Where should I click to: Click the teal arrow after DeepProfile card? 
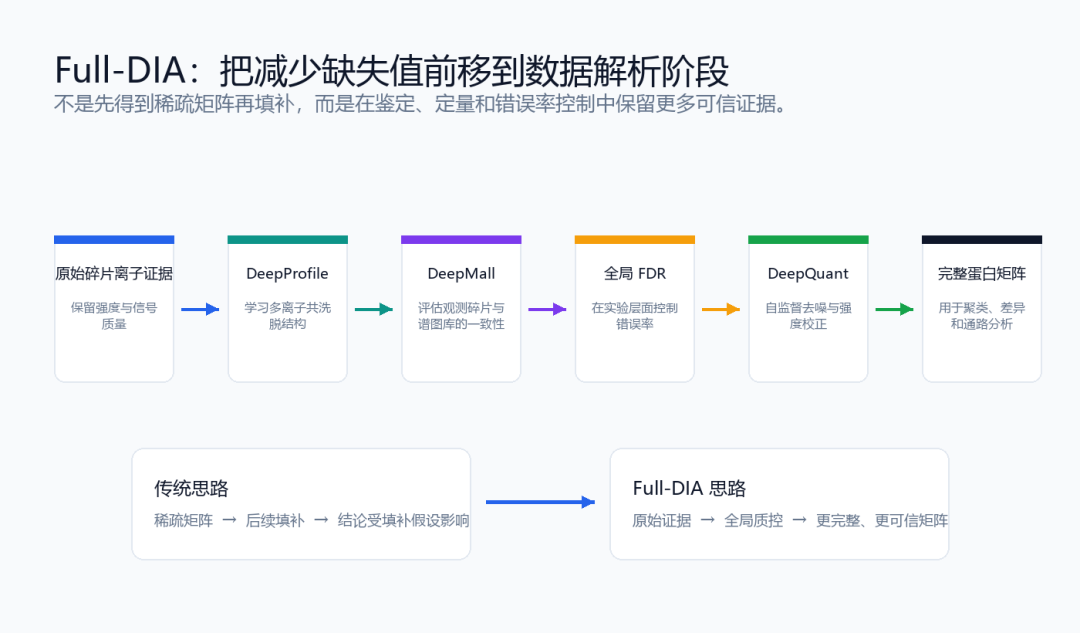point(373,309)
